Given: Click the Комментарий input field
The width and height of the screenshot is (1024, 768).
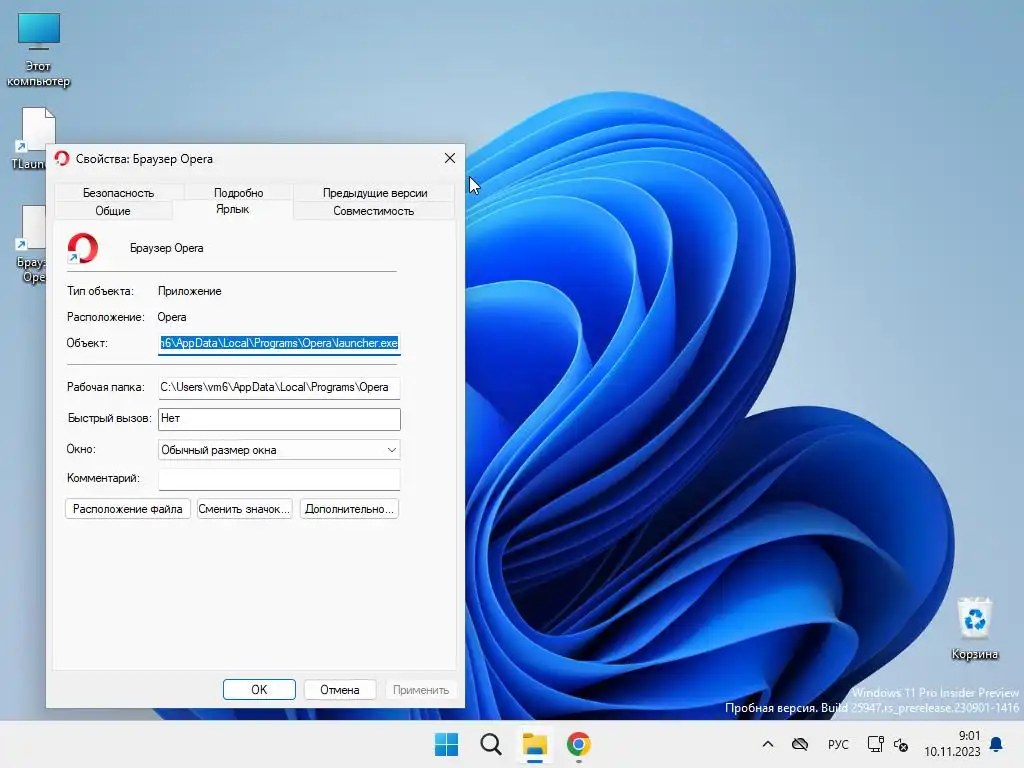Looking at the screenshot, I should [x=279, y=479].
